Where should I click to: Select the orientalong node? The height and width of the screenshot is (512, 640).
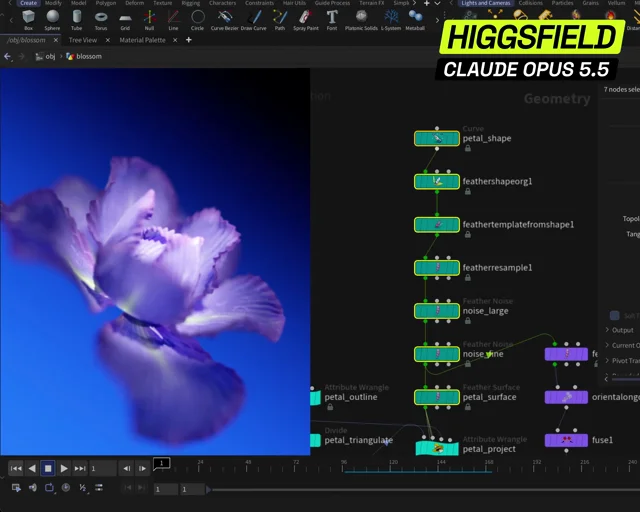[566, 397]
